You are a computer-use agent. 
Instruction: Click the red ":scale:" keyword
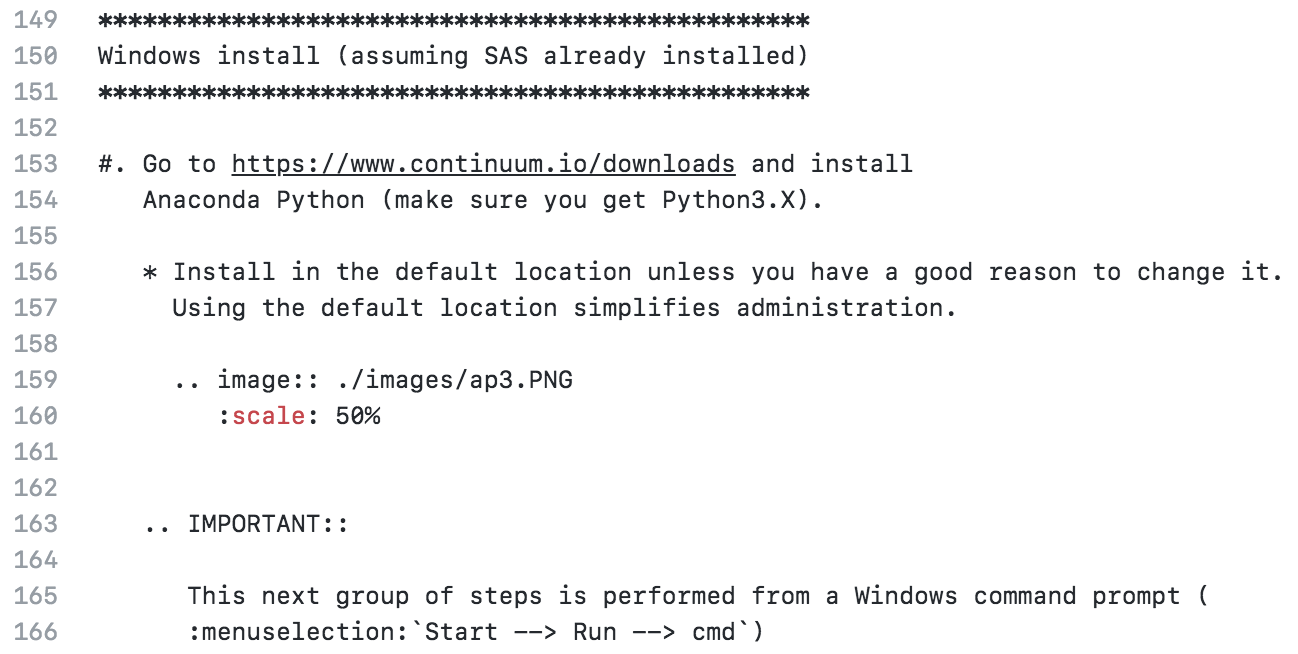tap(268, 416)
